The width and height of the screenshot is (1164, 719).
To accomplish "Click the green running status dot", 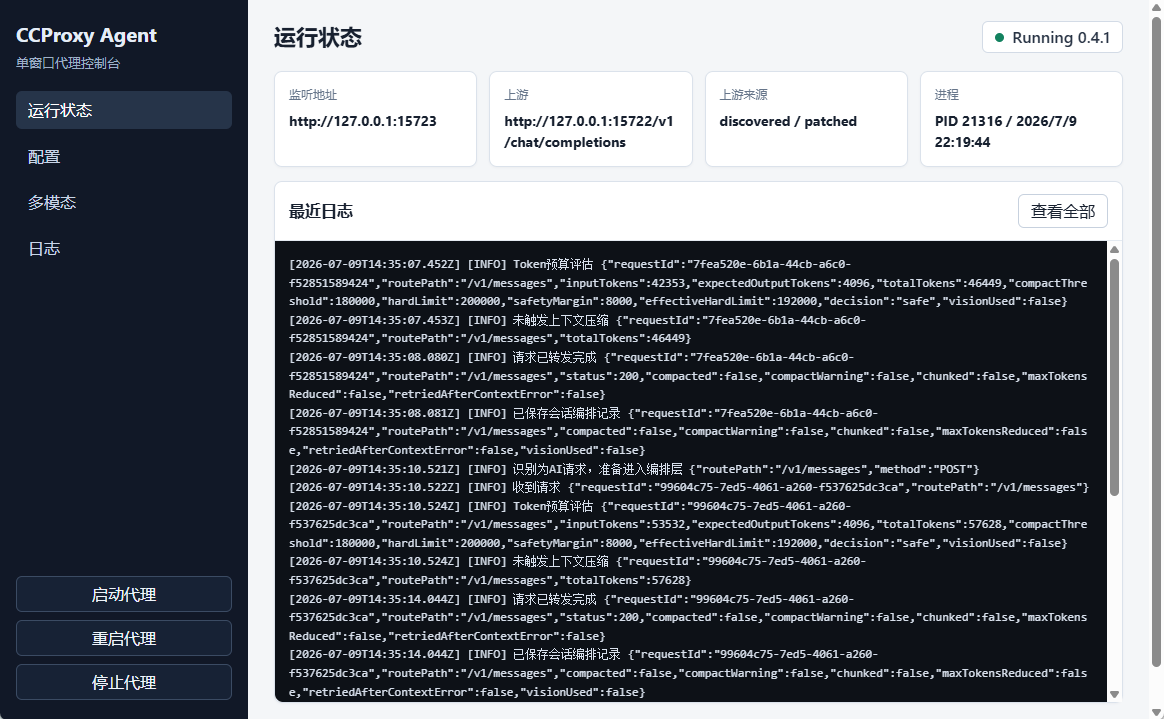I will (999, 38).
